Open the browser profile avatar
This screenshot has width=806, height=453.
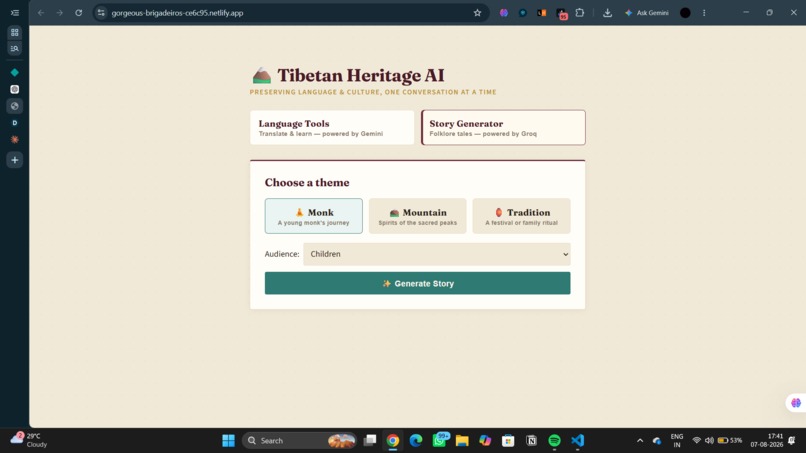(x=685, y=13)
